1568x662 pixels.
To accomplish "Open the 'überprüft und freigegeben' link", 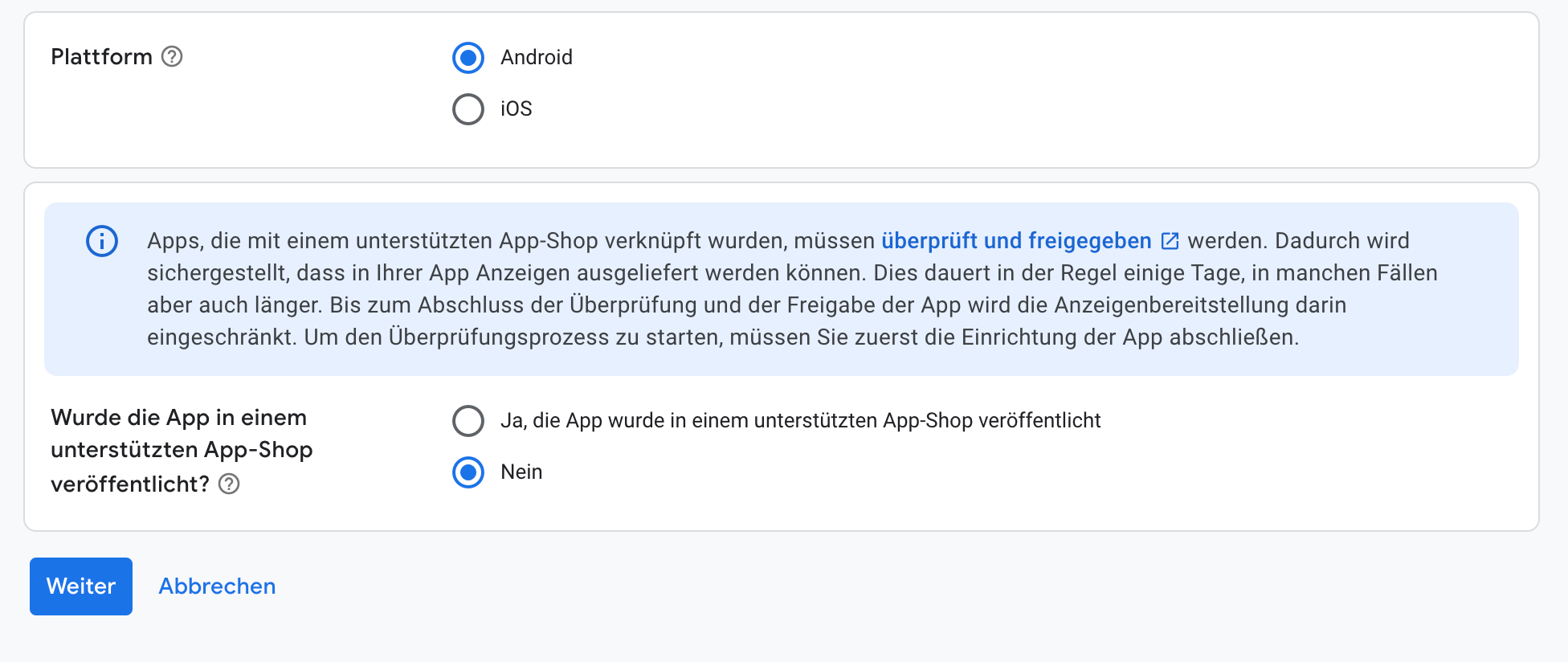I will (x=1016, y=241).
